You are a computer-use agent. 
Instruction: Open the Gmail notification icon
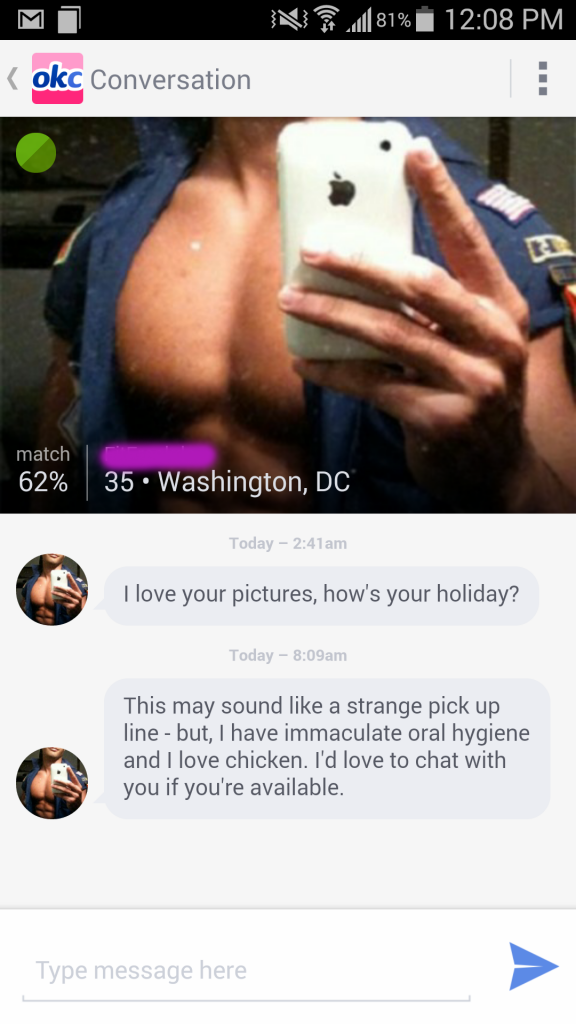tap(31, 20)
